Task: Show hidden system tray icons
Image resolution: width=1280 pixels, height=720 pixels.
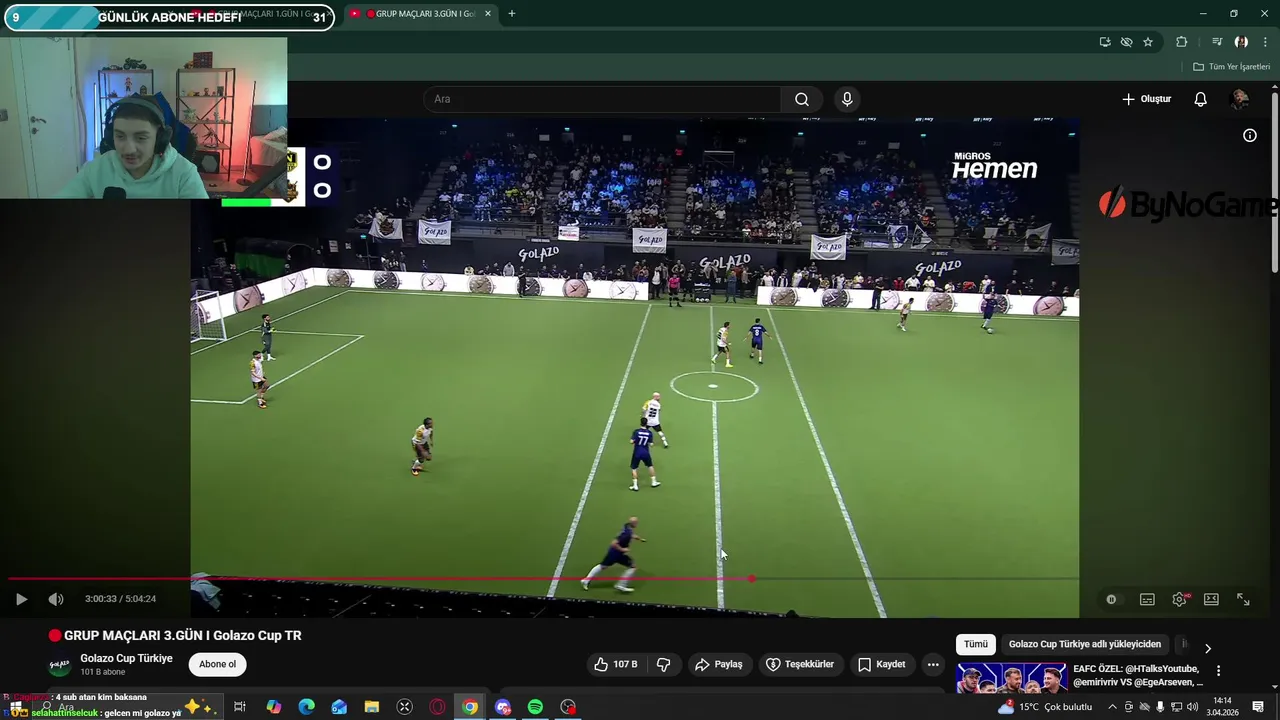Action: coord(1112,707)
